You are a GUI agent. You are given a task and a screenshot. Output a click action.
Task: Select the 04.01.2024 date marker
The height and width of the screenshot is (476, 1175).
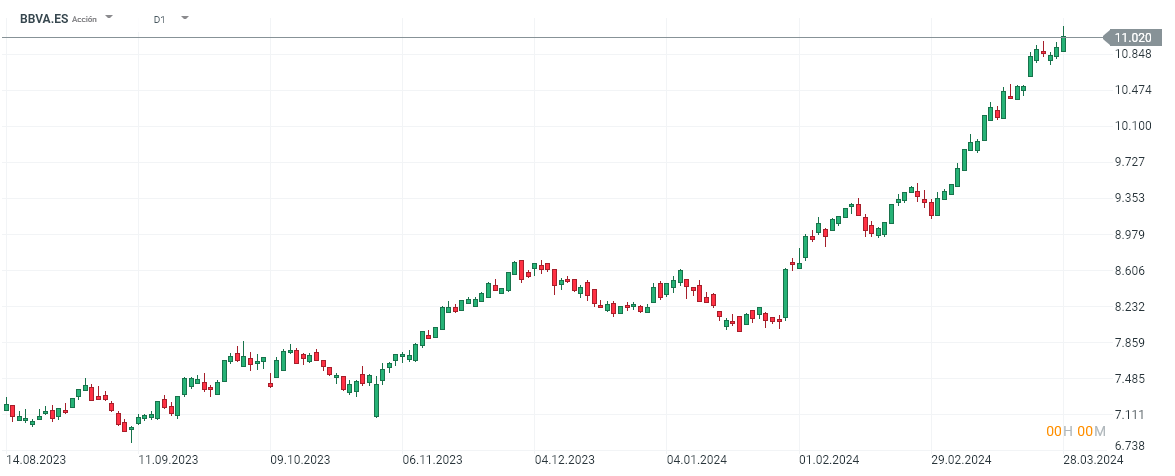click(696, 460)
